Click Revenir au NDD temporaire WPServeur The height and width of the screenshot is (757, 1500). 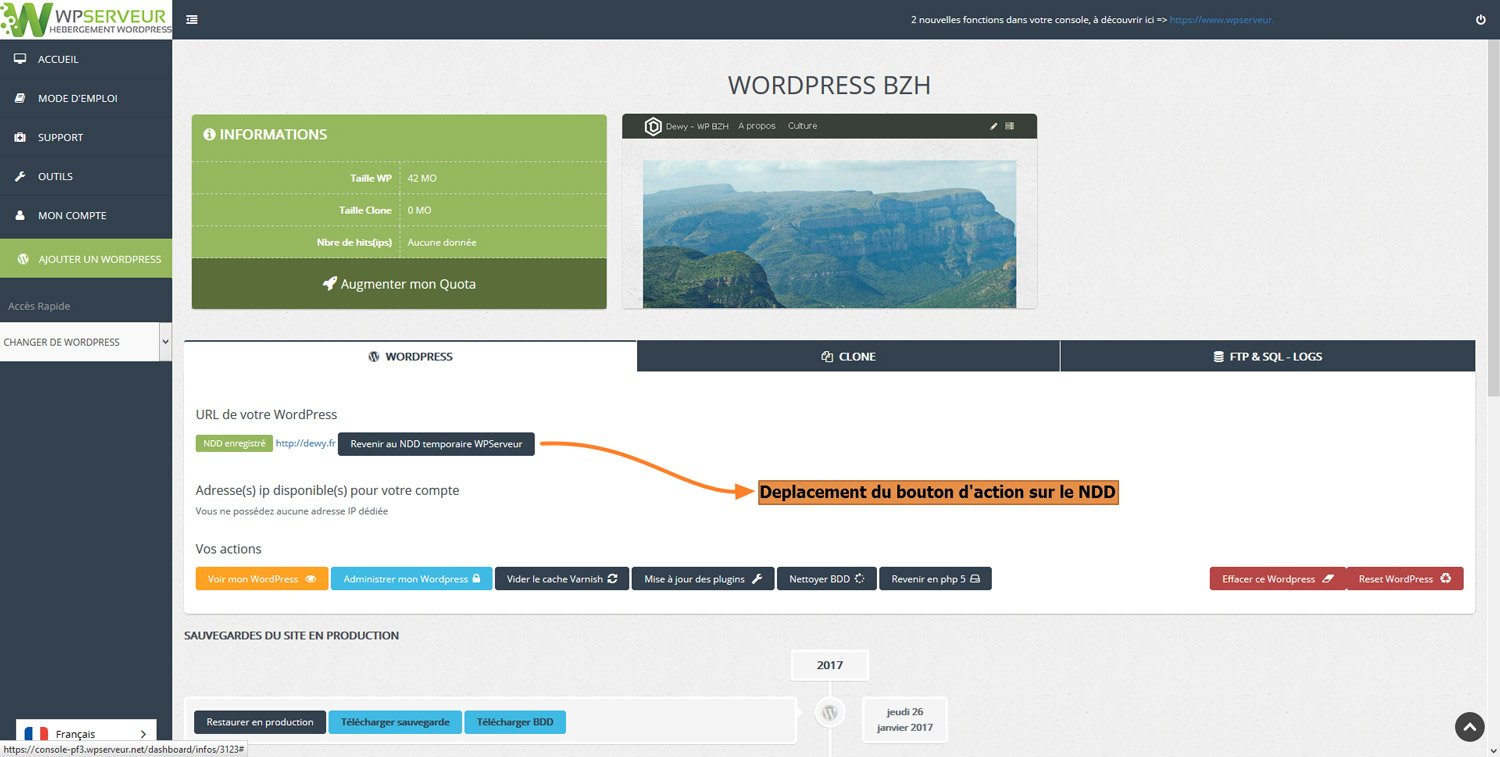[x=436, y=444]
